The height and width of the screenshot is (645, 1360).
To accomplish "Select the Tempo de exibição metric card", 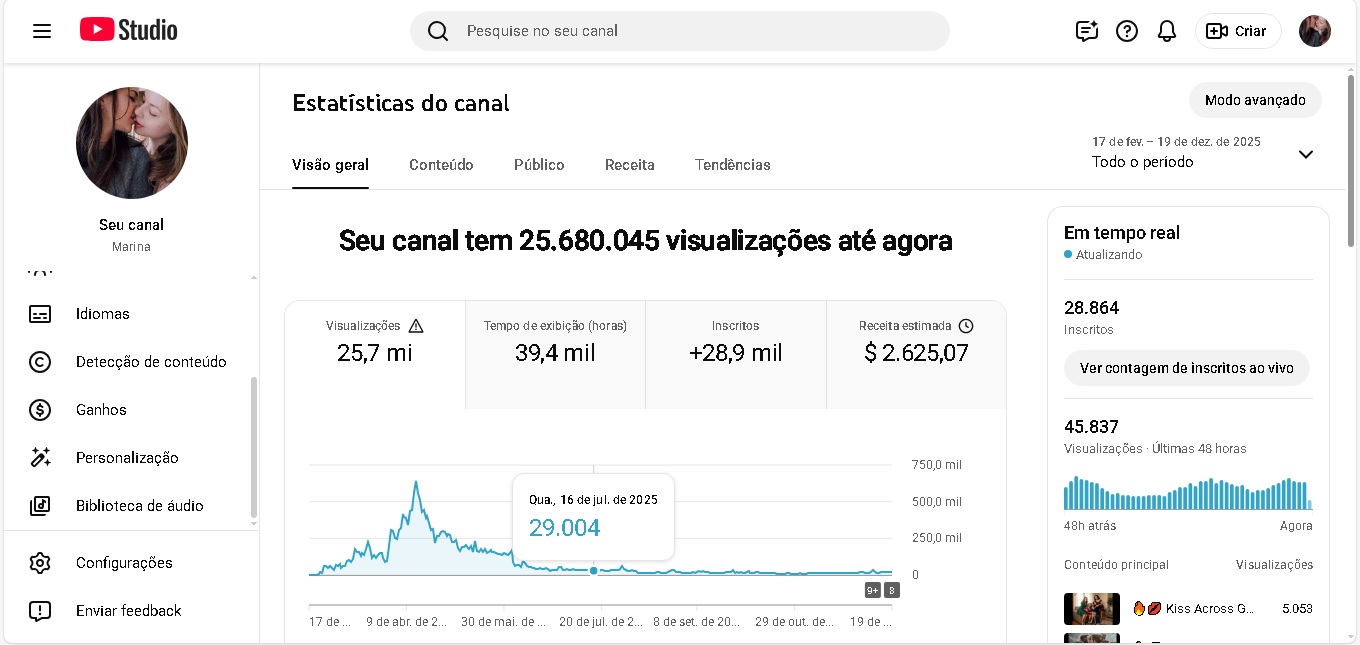I will pyautogui.click(x=555, y=354).
